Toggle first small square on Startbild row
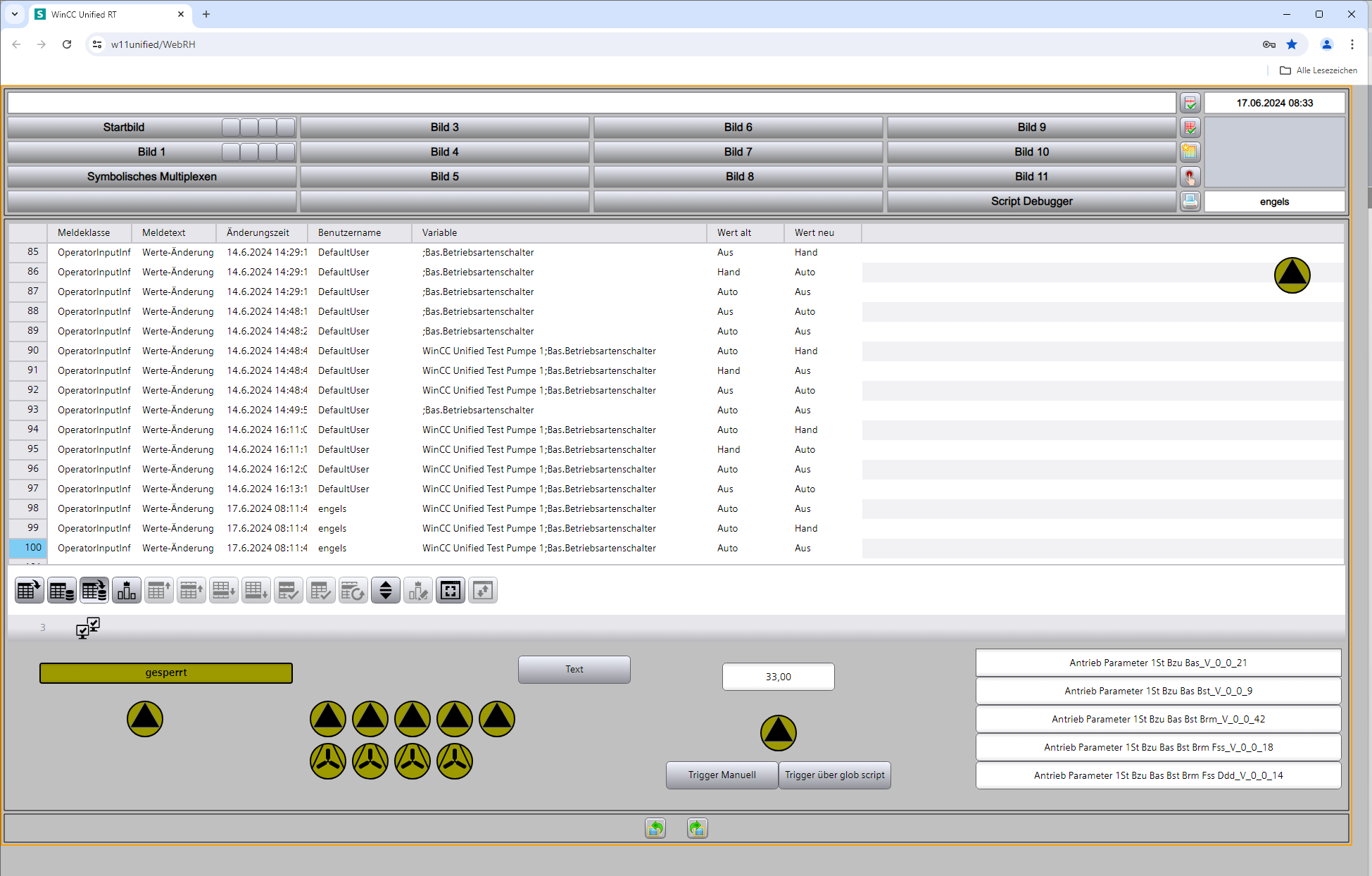Image resolution: width=1372 pixels, height=876 pixels. point(231,127)
